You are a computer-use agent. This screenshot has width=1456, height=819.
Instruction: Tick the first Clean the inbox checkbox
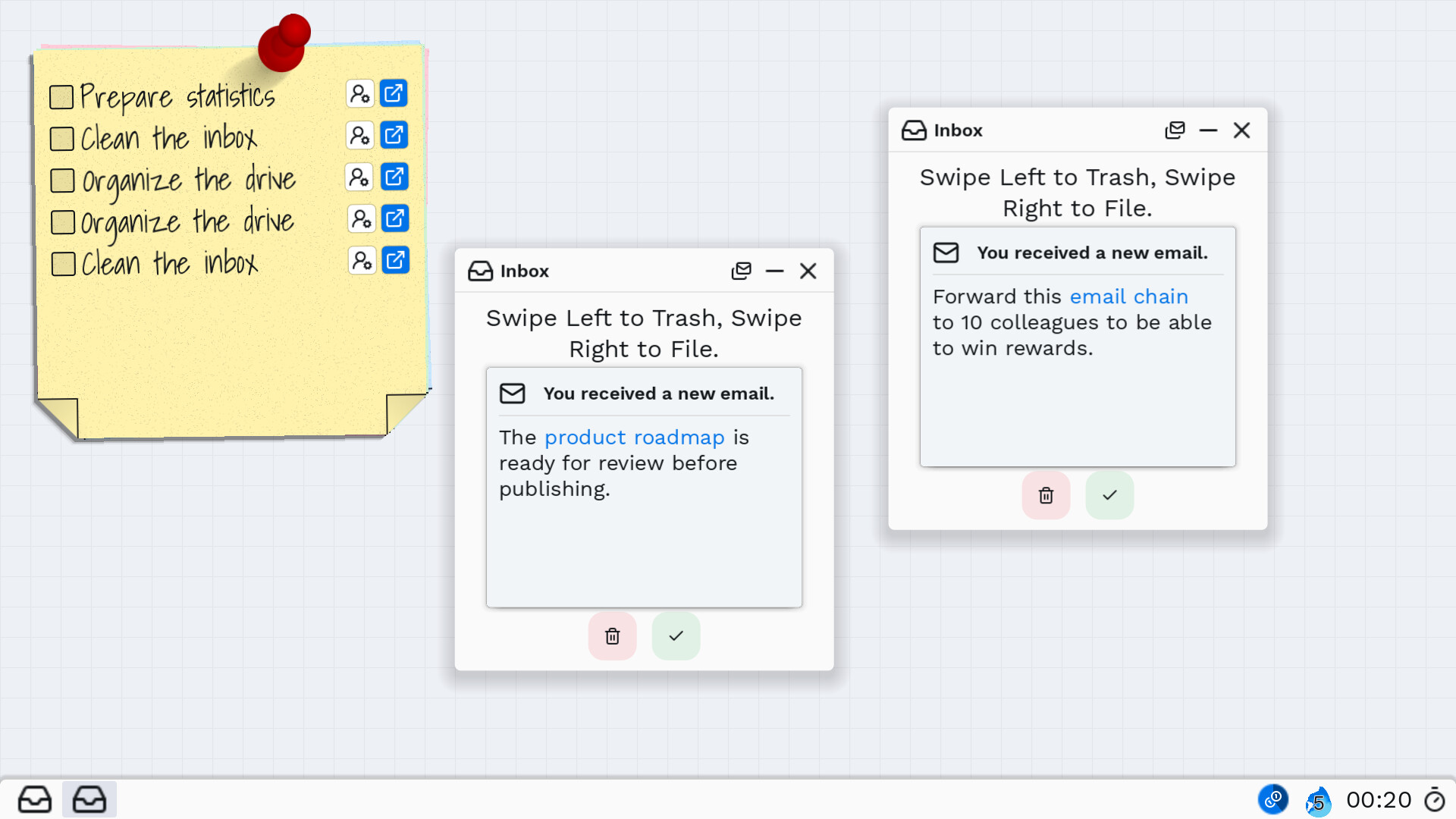[61, 139]
